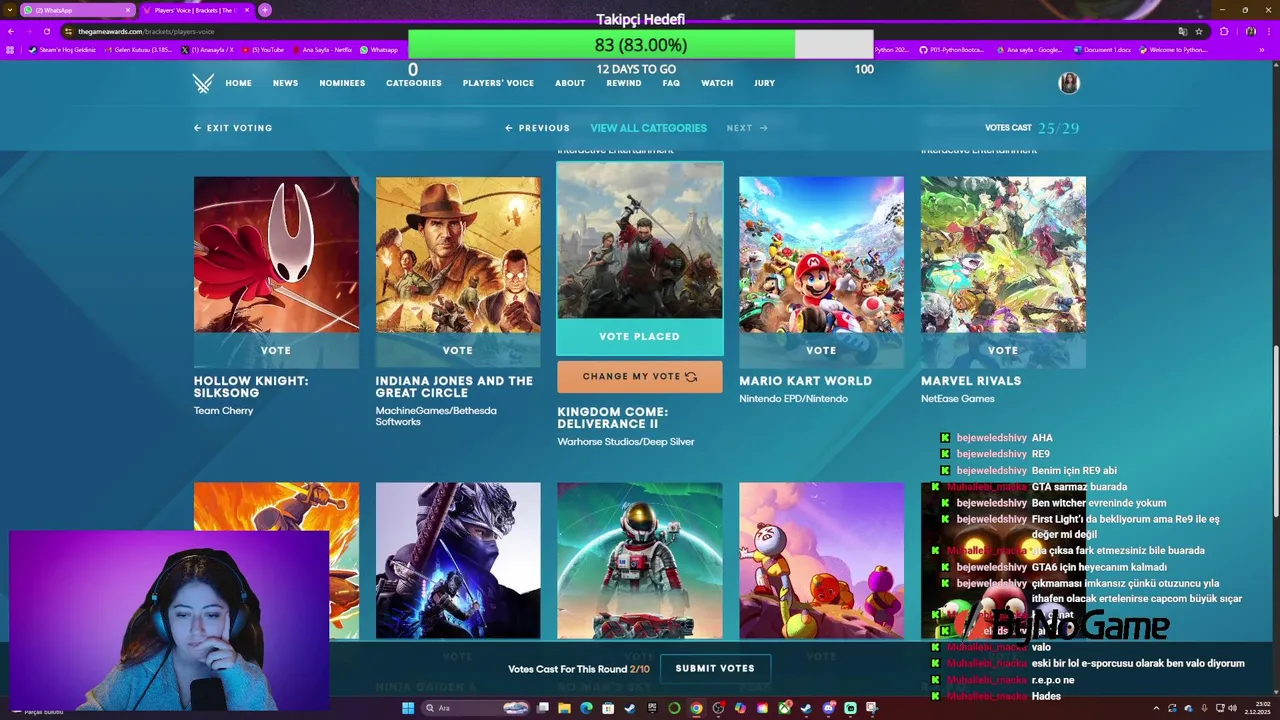Select the Hollow Knight: Silksong cover image
Viewport: 1280px width, 720px height.
point(276,255)
